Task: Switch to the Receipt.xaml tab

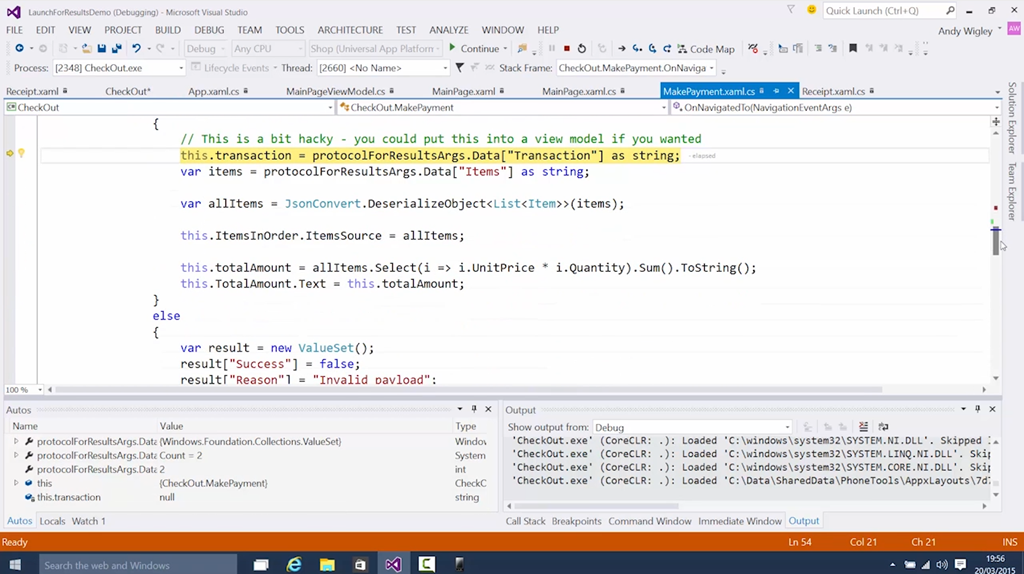Action: (32, 91)
